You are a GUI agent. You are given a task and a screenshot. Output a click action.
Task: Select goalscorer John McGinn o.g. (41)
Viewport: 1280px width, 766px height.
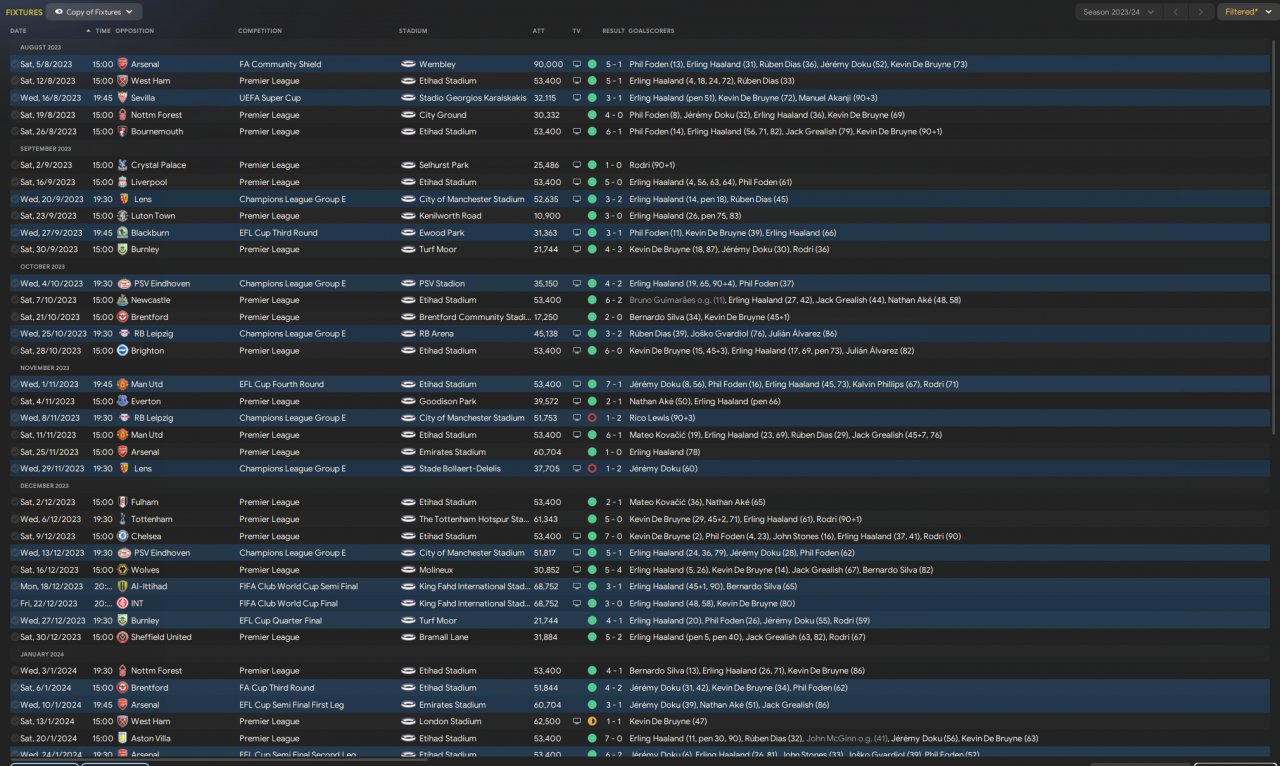pos(847,738)
